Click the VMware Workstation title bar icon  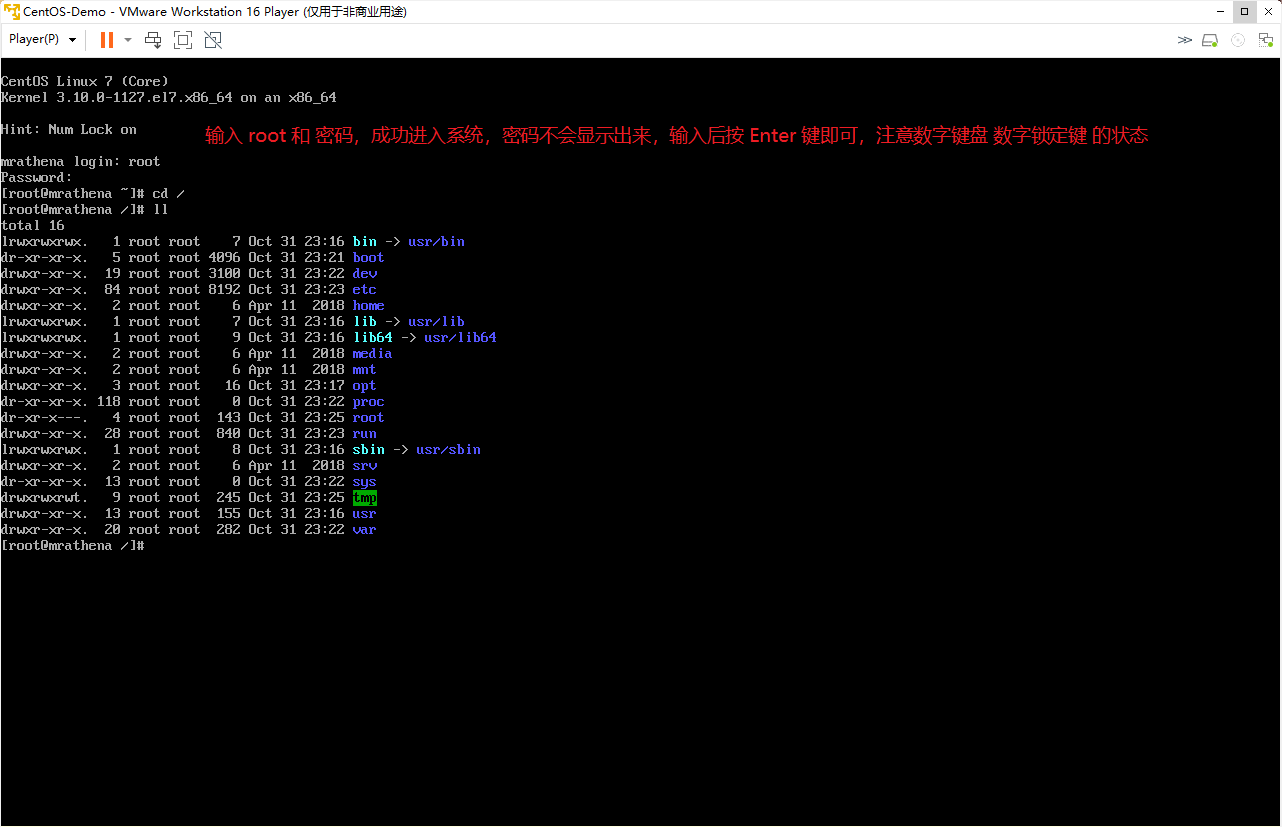tap(12, 12)
